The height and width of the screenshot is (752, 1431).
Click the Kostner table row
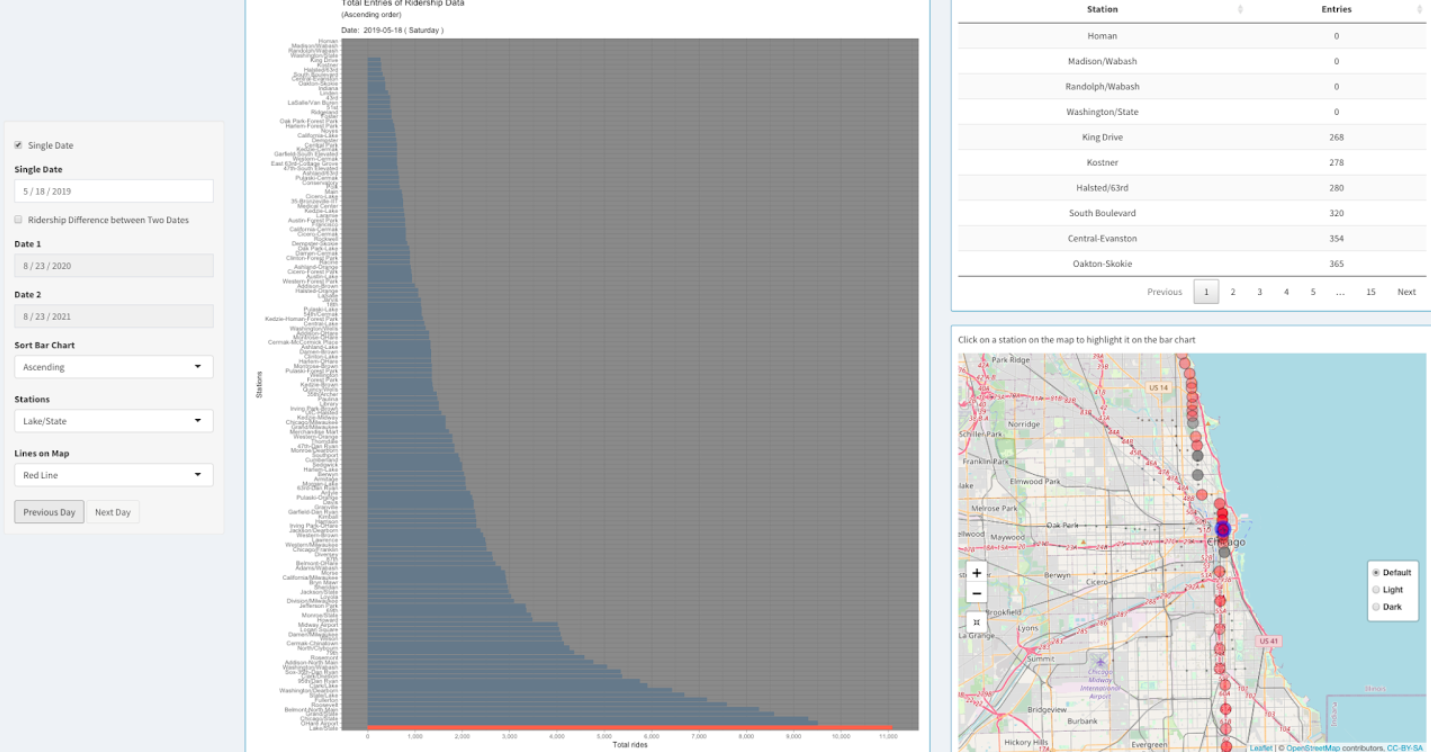point(1192,162)
